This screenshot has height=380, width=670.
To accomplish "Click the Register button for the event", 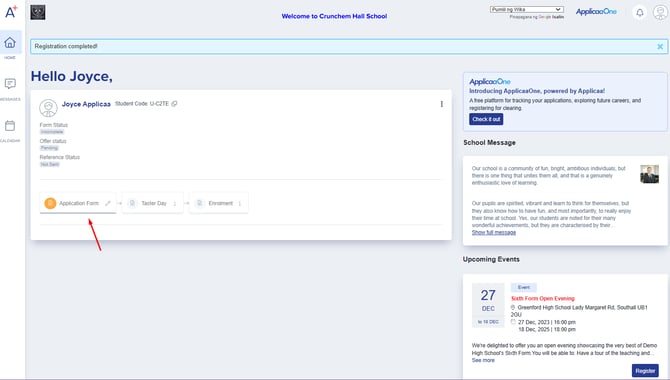I will click(645, 371).
